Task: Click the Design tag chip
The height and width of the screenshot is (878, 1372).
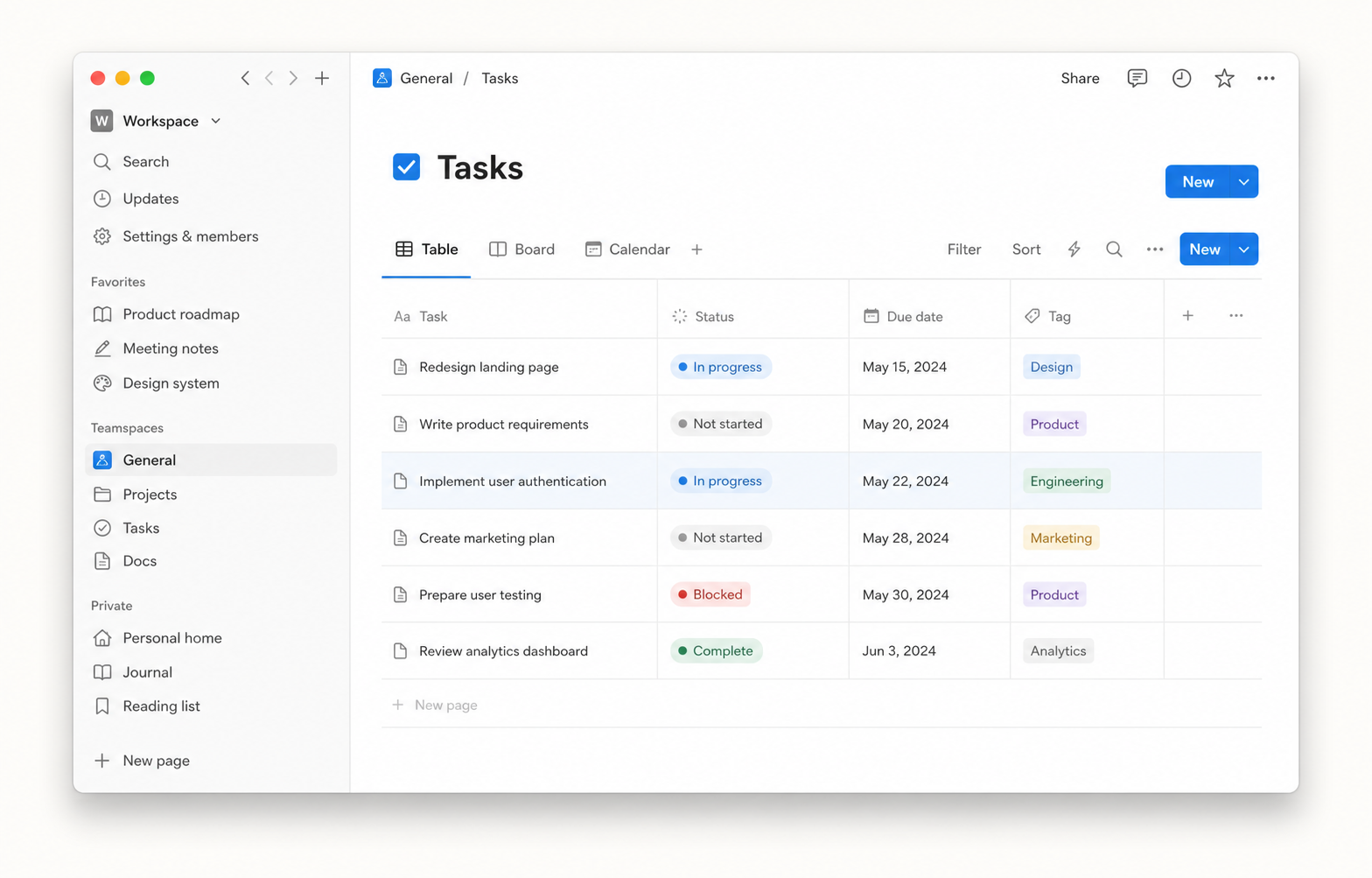Action: click(x=1052, y=367)
